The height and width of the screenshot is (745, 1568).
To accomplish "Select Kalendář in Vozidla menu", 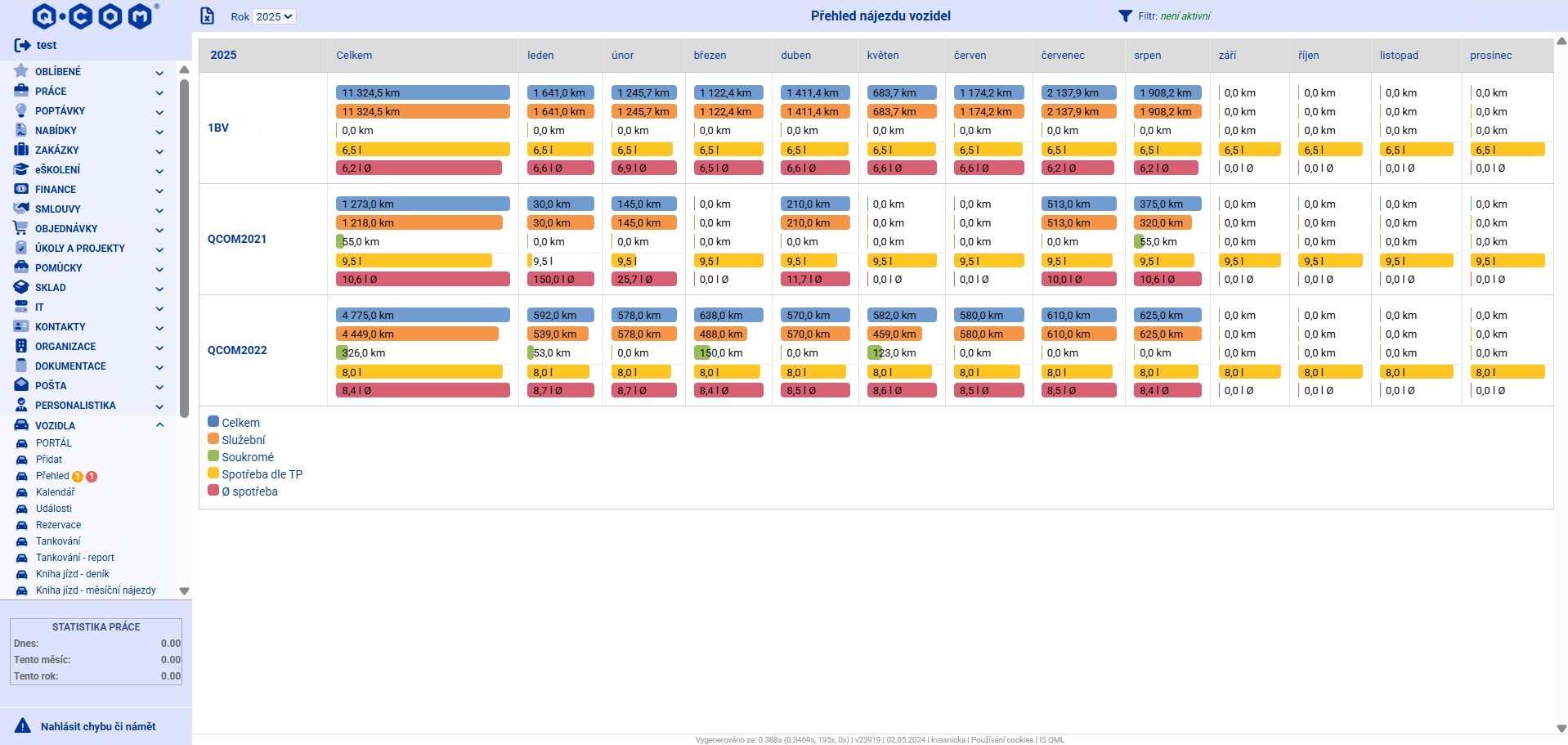I will 55,492.
